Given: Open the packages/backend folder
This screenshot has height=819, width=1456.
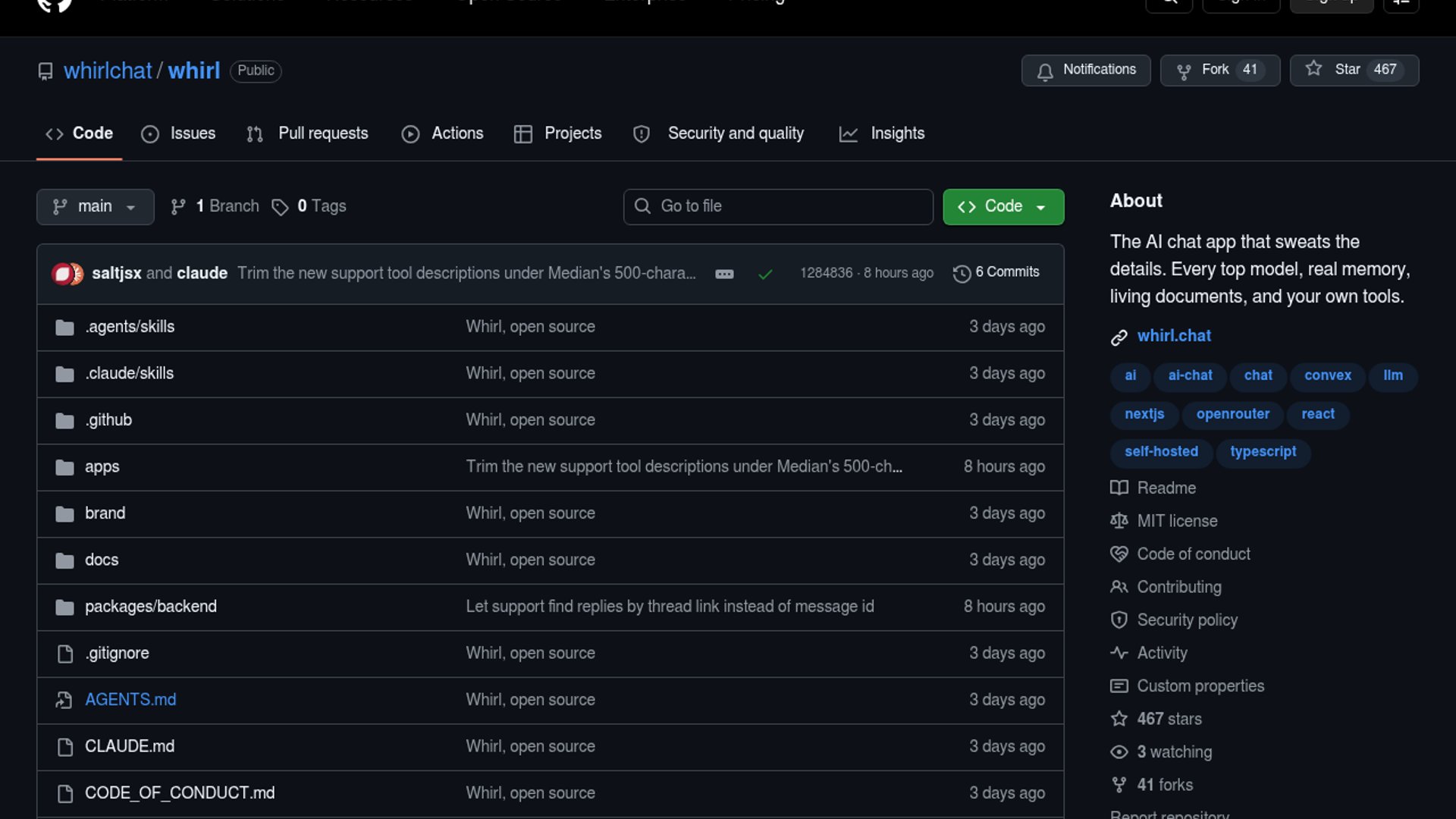Looking at the screenshot, I should pyautogui.click(x=151, y=607).
